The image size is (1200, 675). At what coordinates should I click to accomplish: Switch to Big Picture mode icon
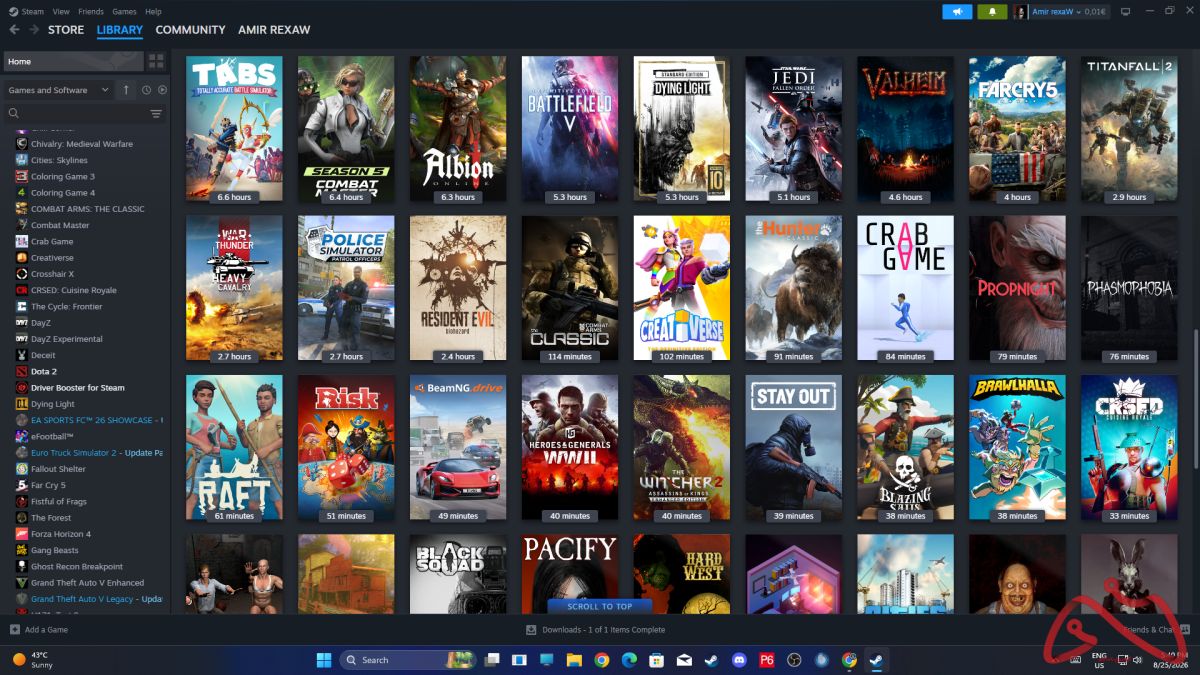click(1125, 12)
